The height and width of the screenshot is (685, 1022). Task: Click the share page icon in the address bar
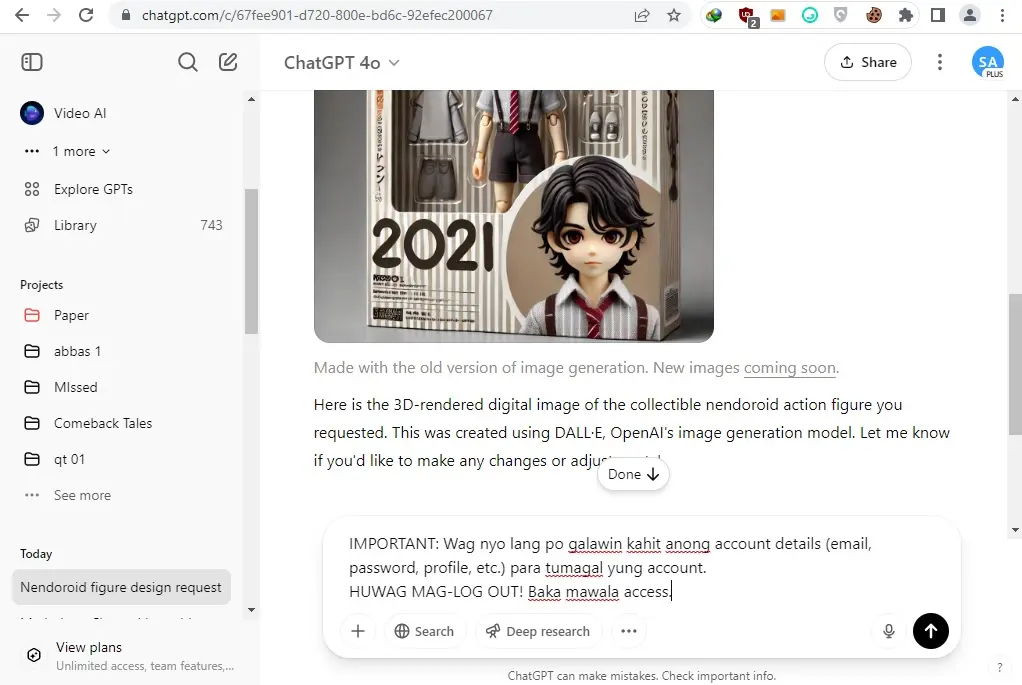(642, 15)
